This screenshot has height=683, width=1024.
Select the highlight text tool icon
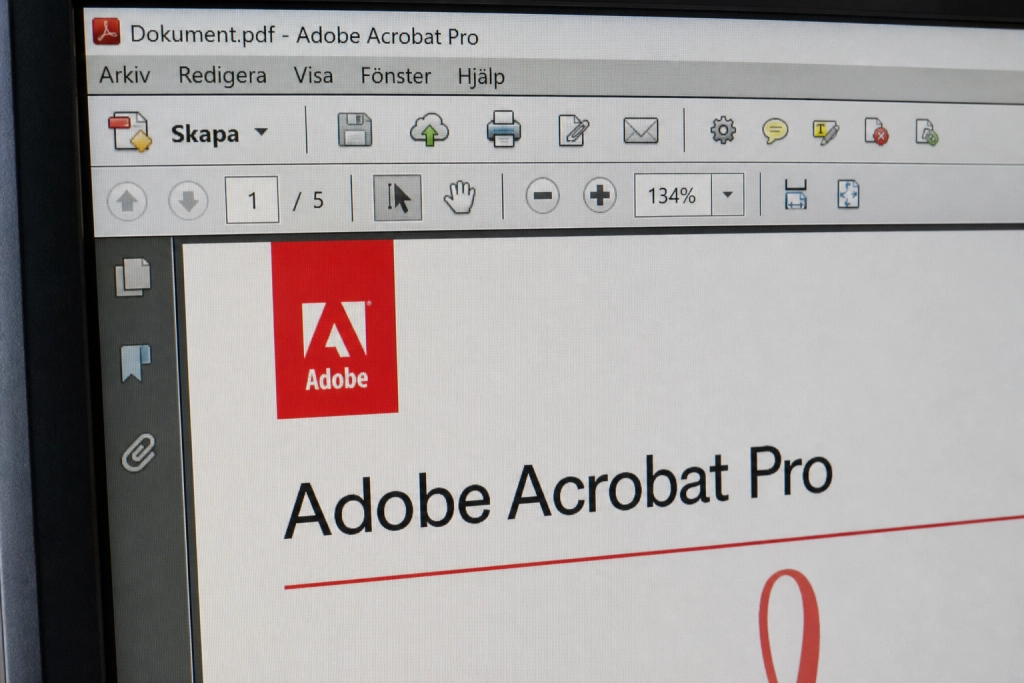[825, 132]
